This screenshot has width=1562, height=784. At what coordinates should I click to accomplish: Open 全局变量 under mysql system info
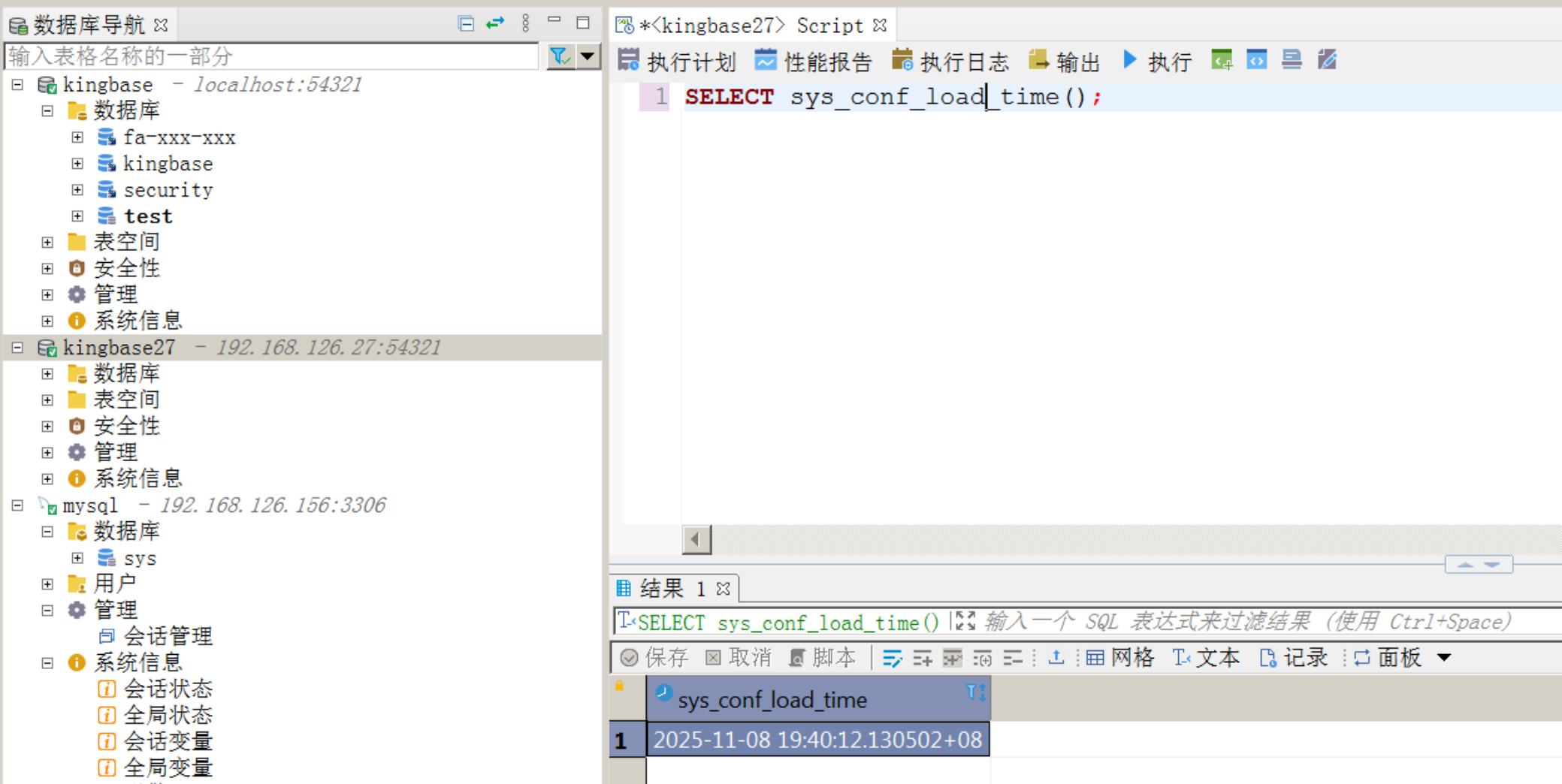(168, 767)
